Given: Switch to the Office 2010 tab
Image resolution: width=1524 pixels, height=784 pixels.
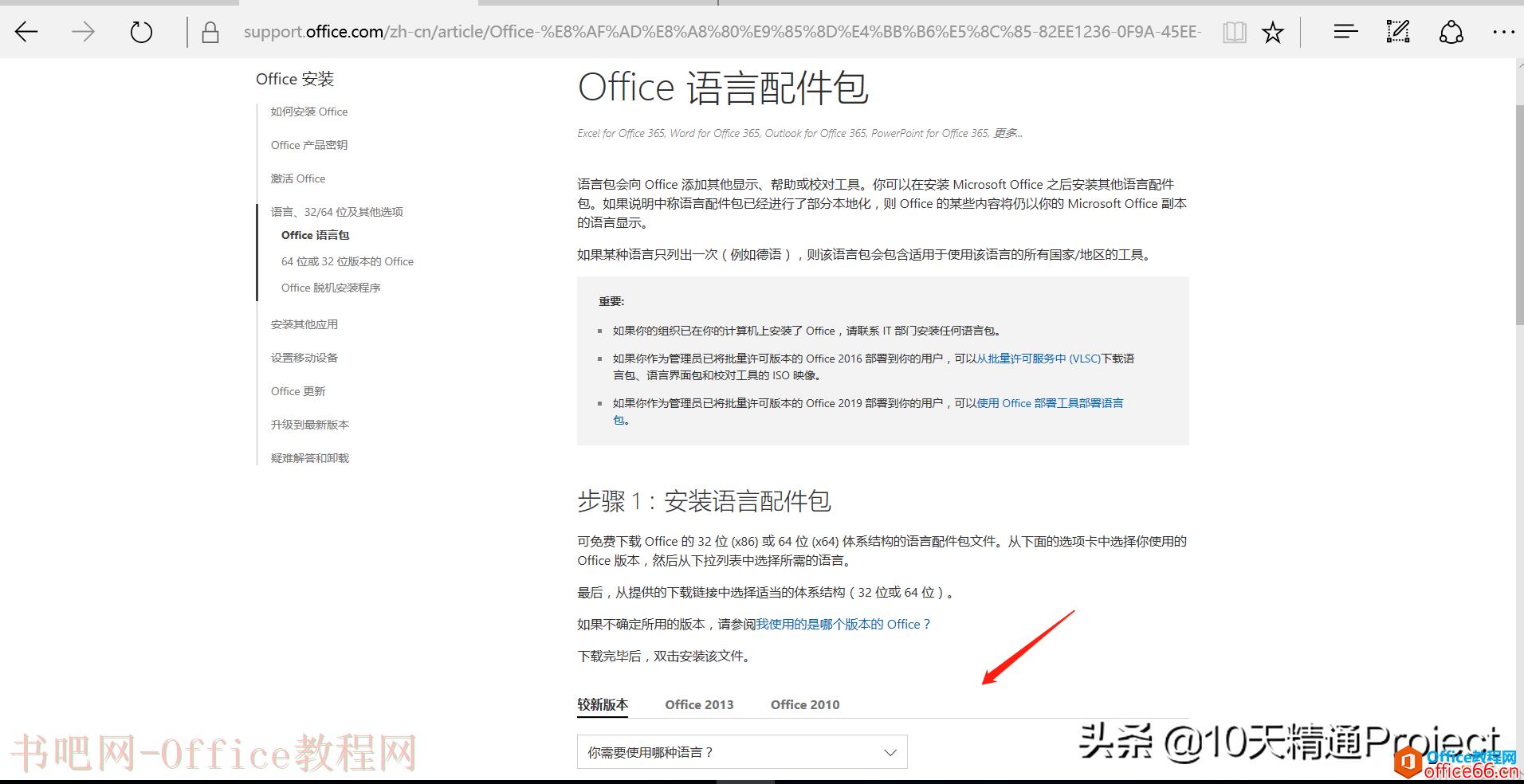Looking at the screenshot, I should (x=805, y=704).
